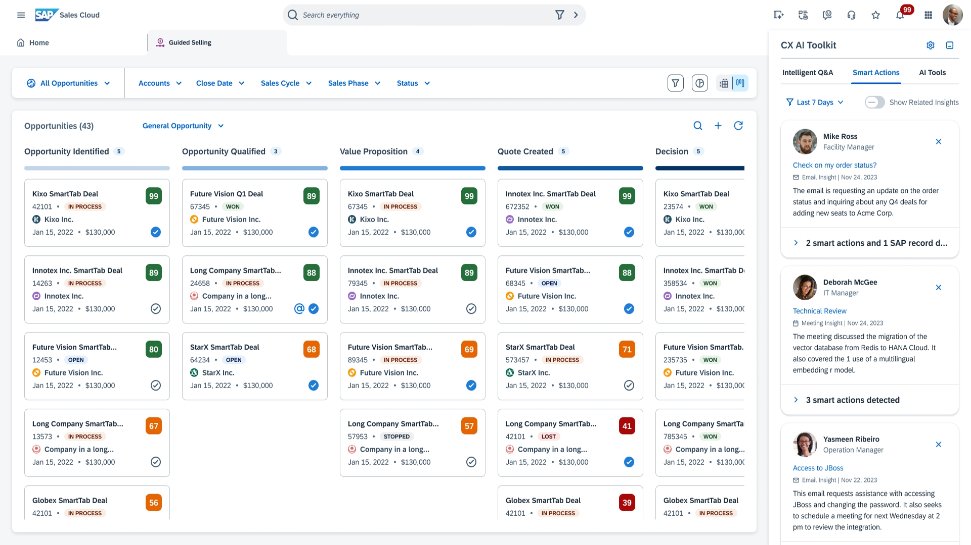Search within opportunities list
The width and height of the screenshot is (971, 545).
[698, 126]
